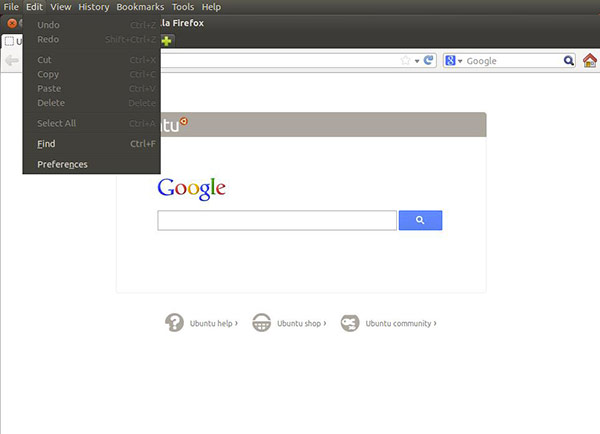Screen dimensions: 600x434
Task: Click the Ubuntu community icon
Action: point(350,323)
